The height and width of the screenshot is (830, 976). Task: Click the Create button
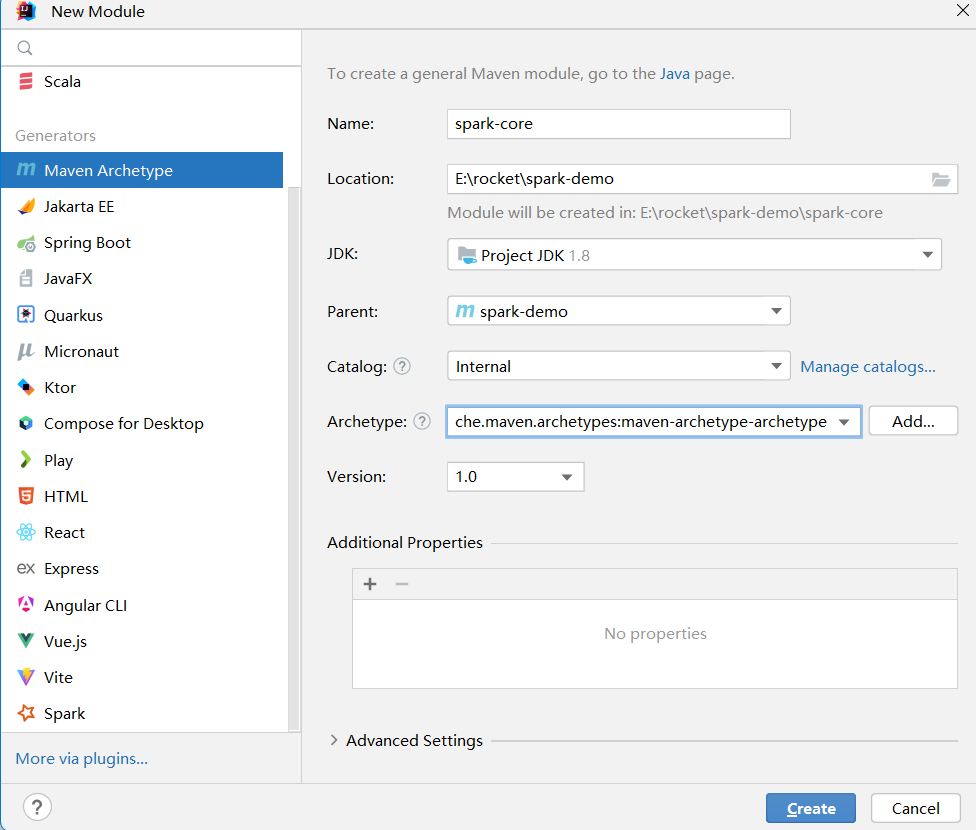click(x=810, y=808)
